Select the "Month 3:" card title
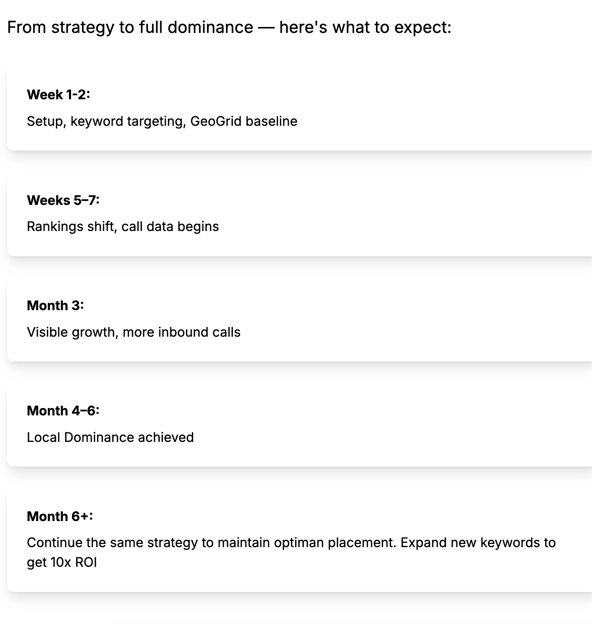The image size is (592, 624). (x=55, y=306)
